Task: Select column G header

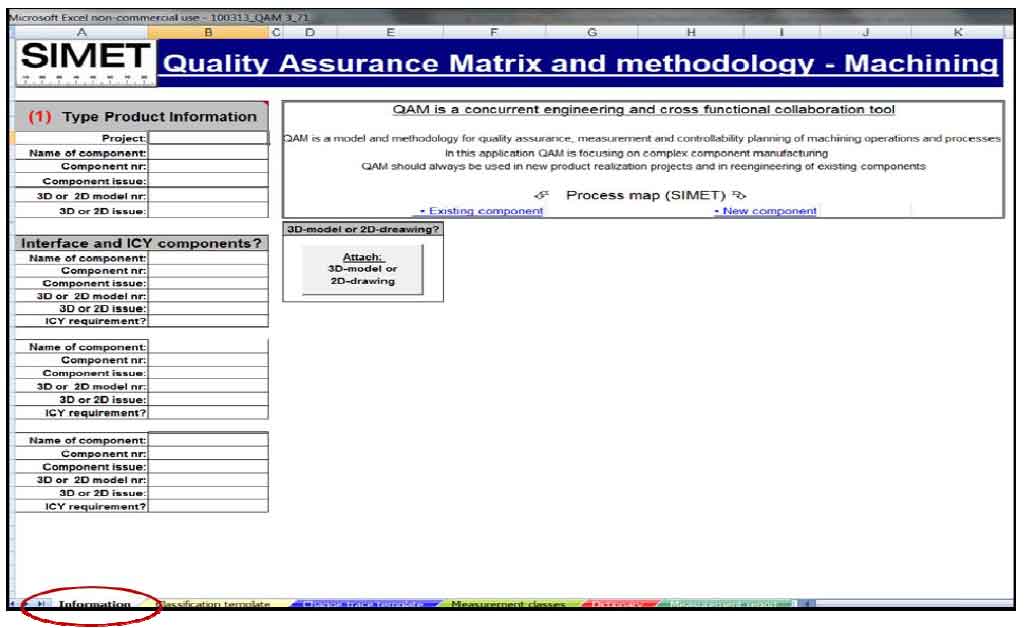Action: (x=592, y=32)
